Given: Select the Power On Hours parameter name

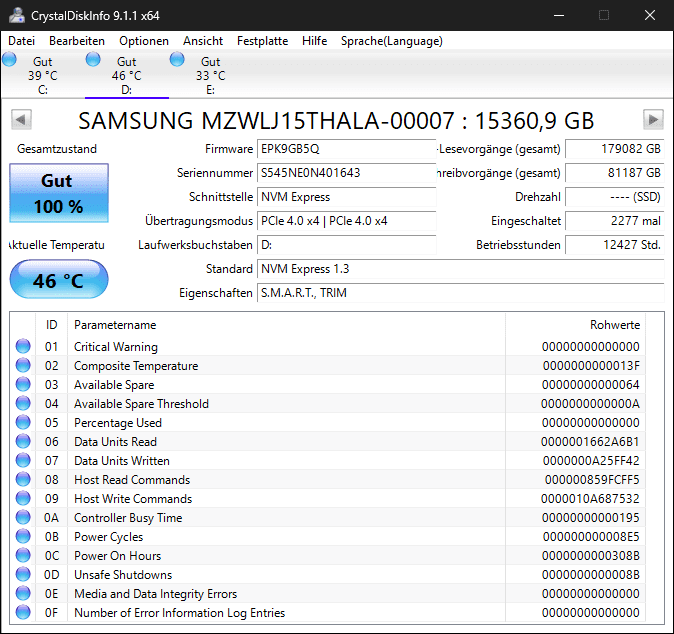Looking at the screenshot, I should click(x=117, y=555).
